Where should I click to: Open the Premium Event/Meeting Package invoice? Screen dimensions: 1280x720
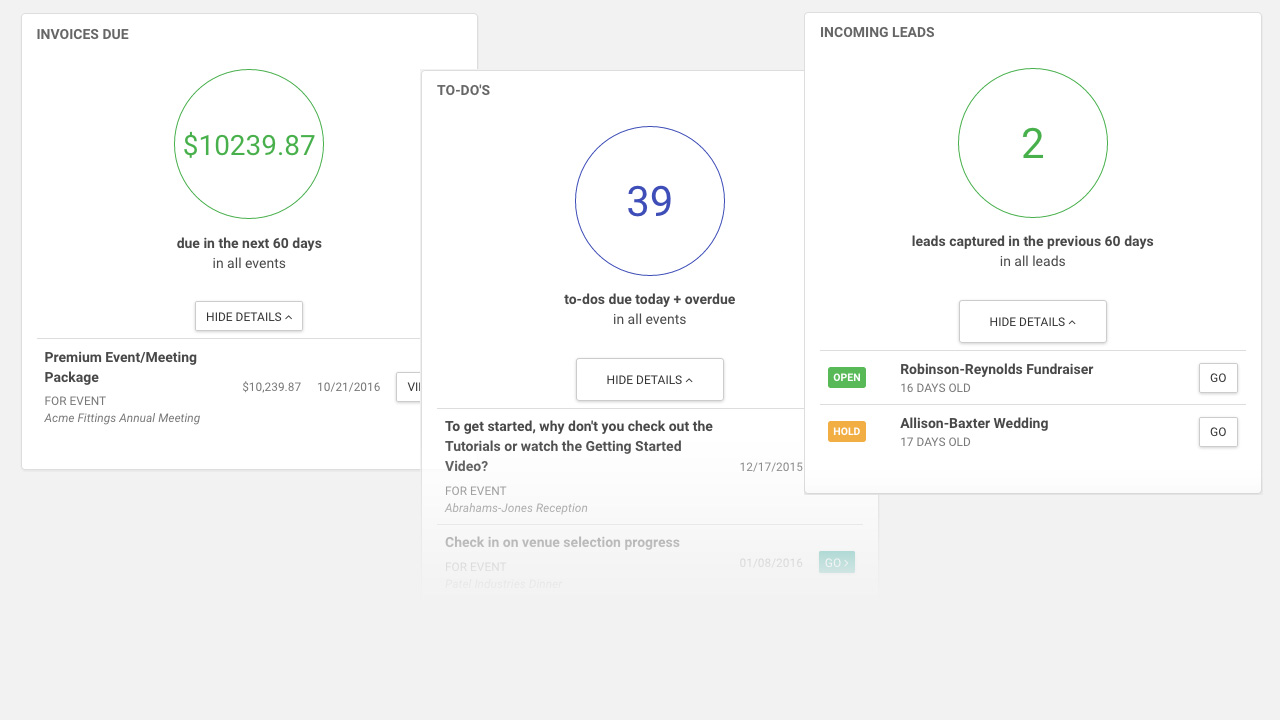click(121, 367)
